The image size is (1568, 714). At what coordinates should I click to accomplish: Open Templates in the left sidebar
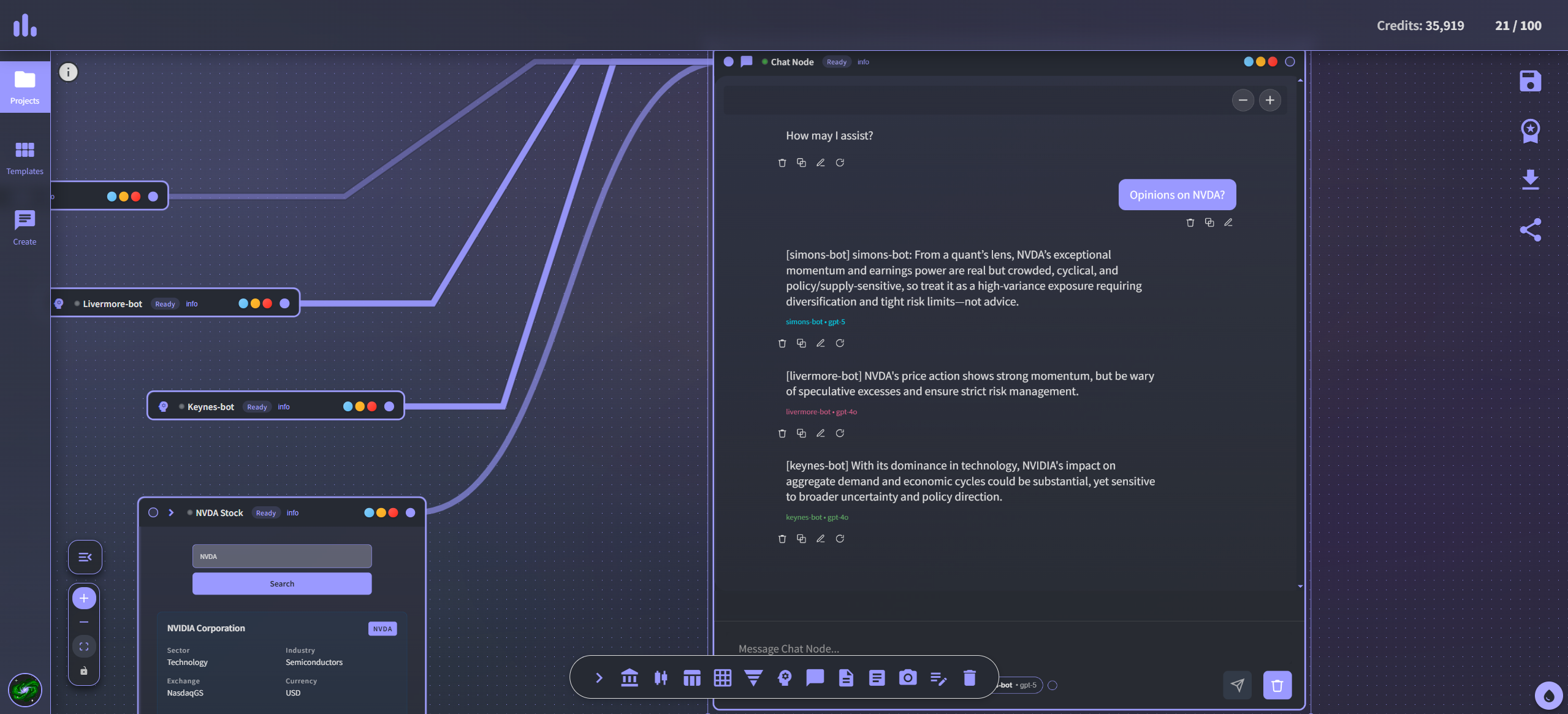pyautogui.click(x=25, y=157)
